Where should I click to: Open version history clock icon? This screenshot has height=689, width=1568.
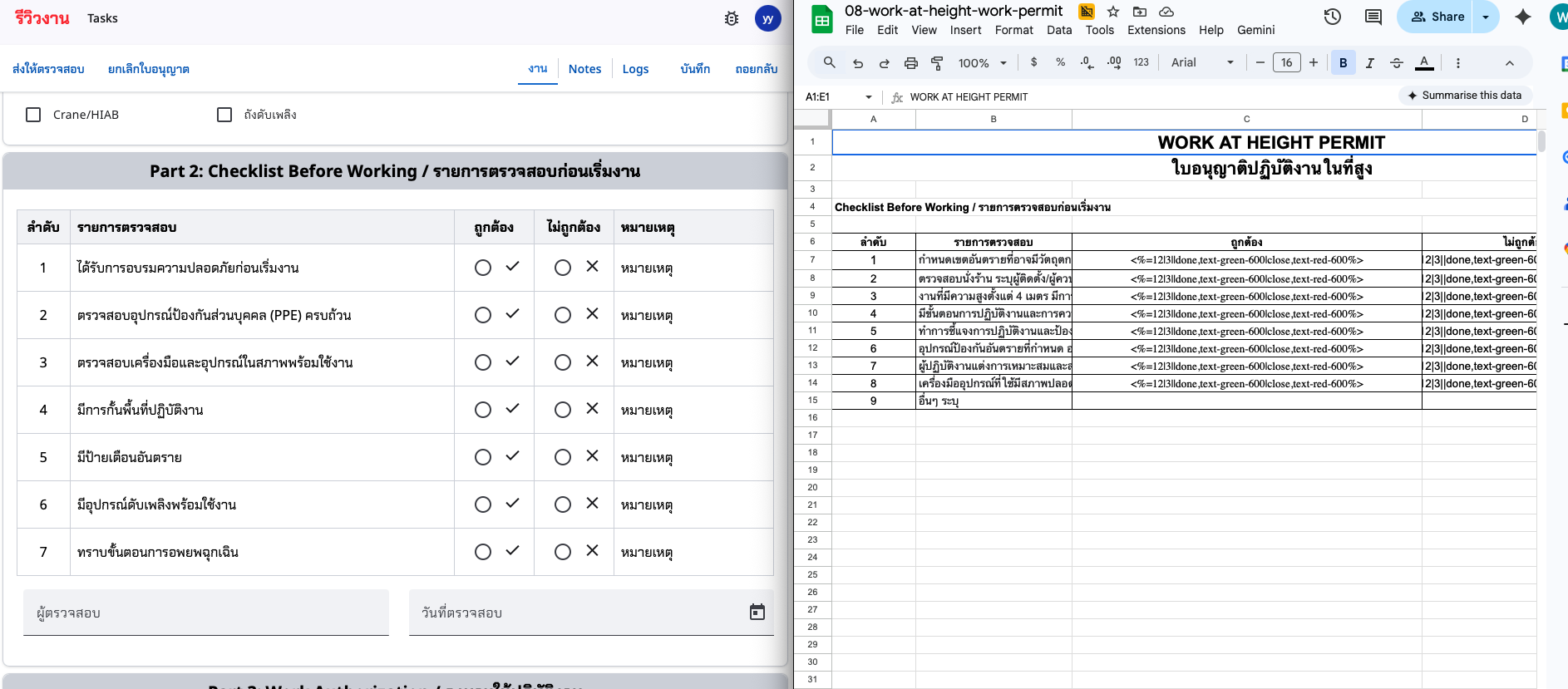[1332, 17]
